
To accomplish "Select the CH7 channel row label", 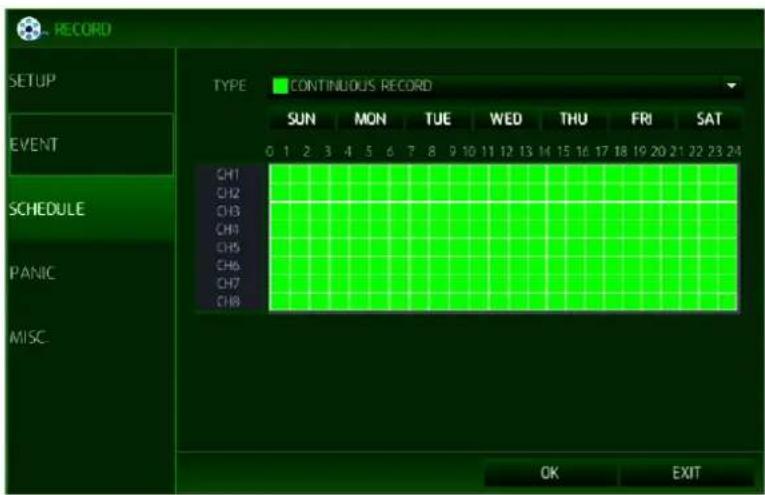I will coord(228,283).
